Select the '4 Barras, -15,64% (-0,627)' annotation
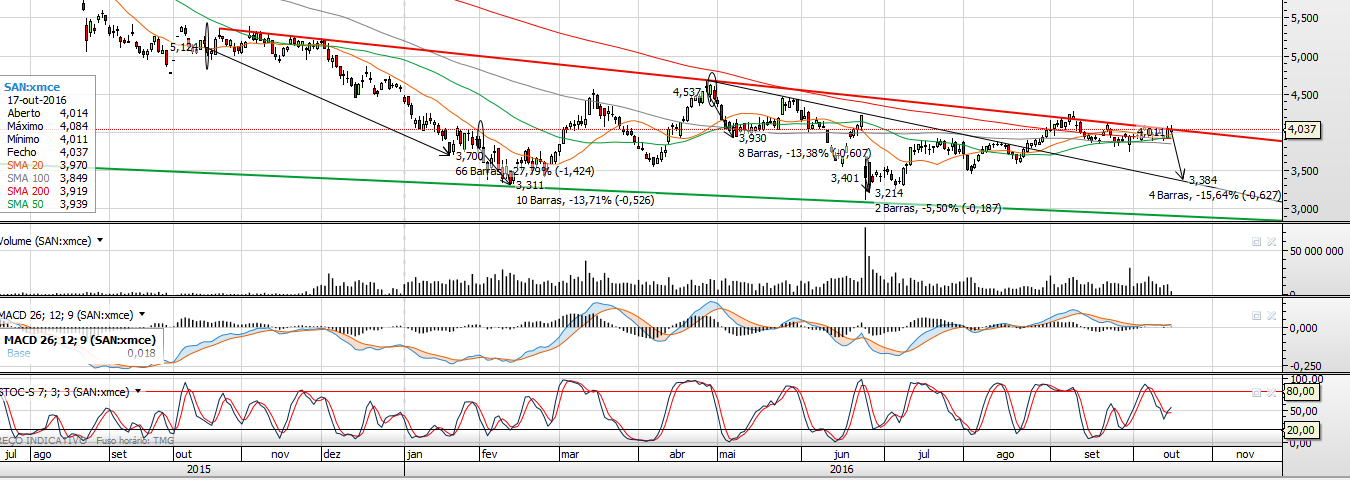This screenshot has height=481, width=1350. point(1213,195)
